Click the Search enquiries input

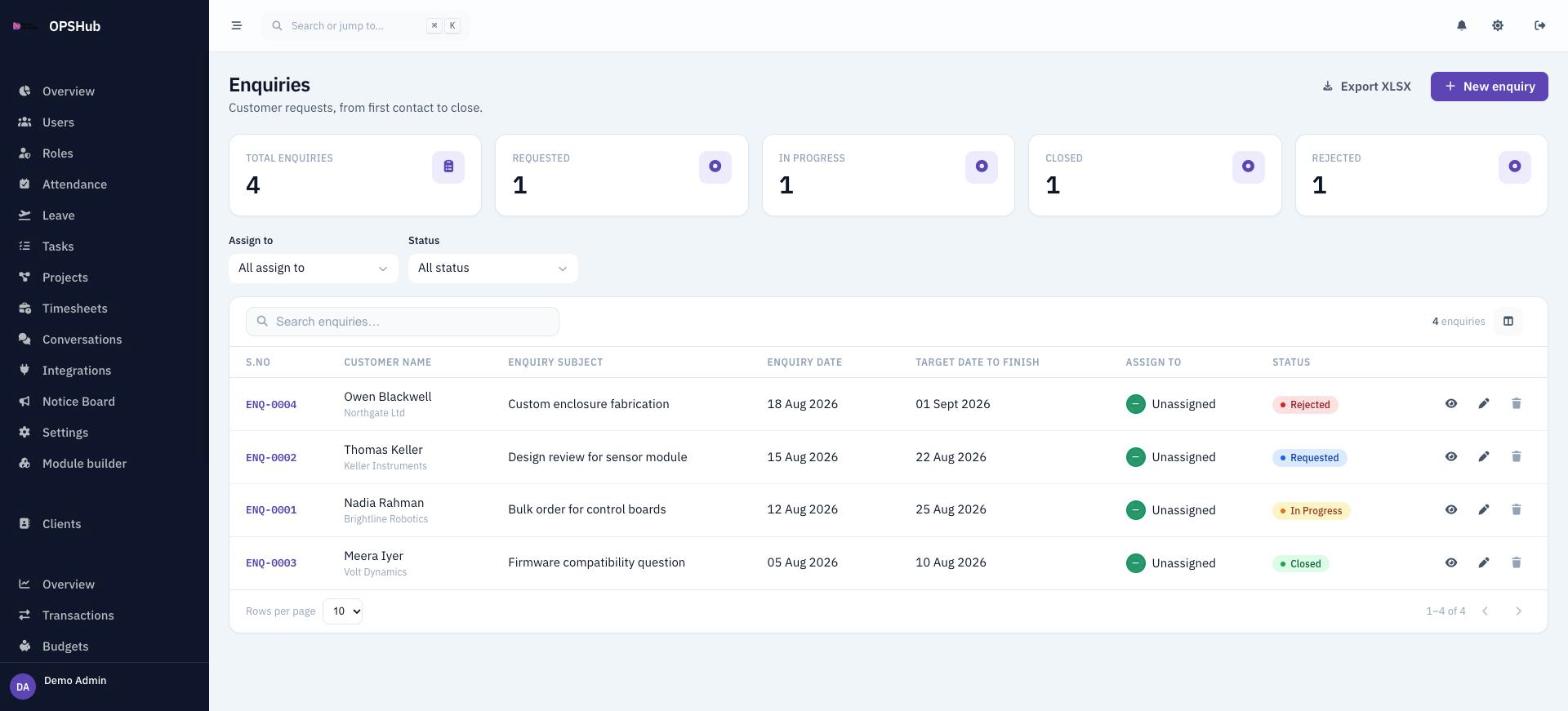tap(402, 321)
